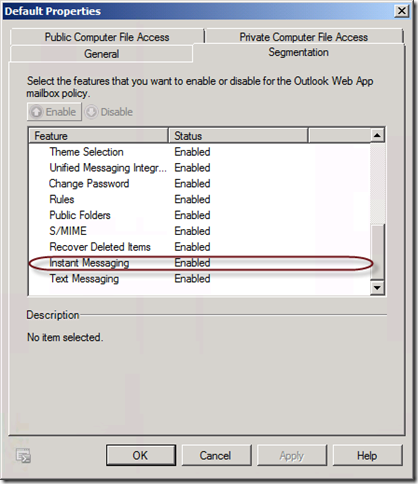
Task: Open the Private Computer File Access tab
Action: point(304,37)
